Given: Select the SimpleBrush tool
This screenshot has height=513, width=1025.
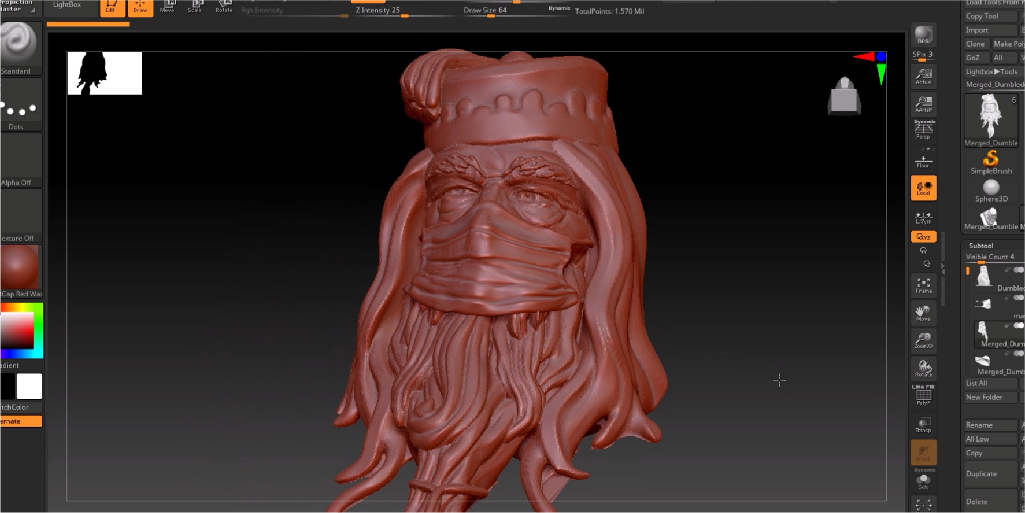Looking at the screenshot, I should click(991, 162).
